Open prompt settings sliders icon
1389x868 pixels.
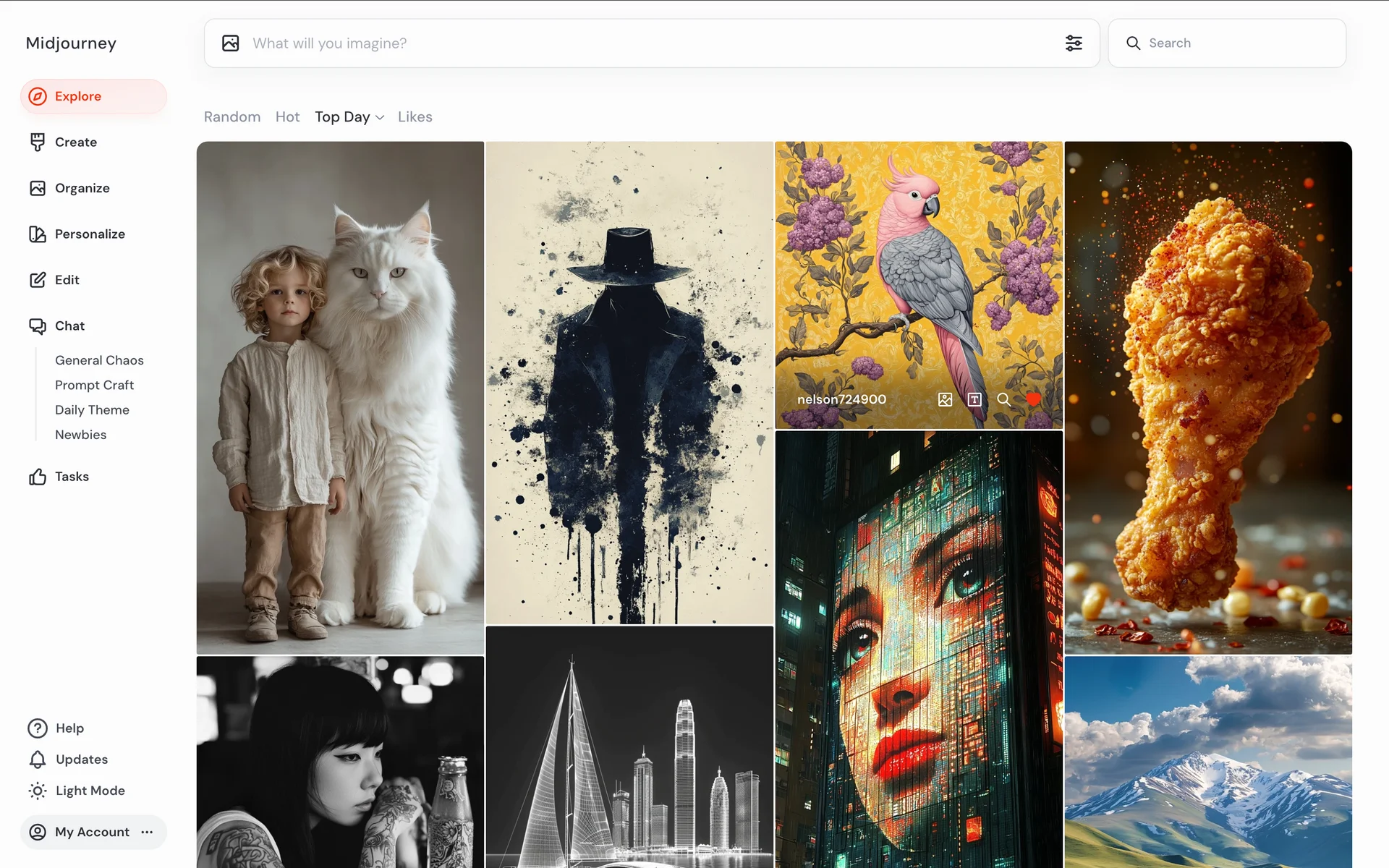click(1074, 43)
